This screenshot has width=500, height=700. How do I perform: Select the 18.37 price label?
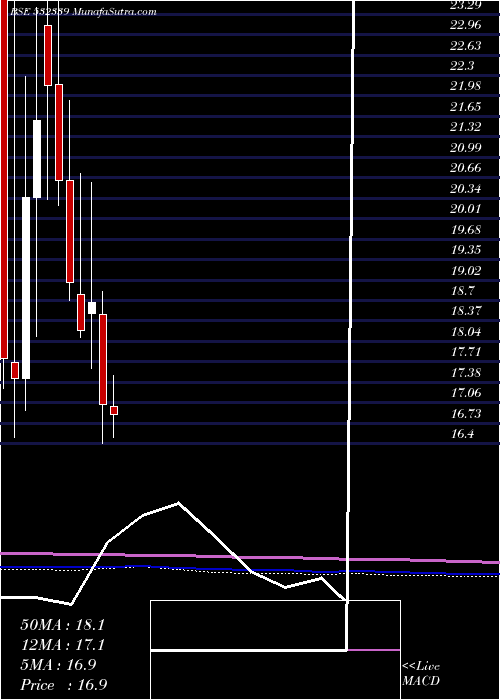pyautogui.click(x=466, y=311)
